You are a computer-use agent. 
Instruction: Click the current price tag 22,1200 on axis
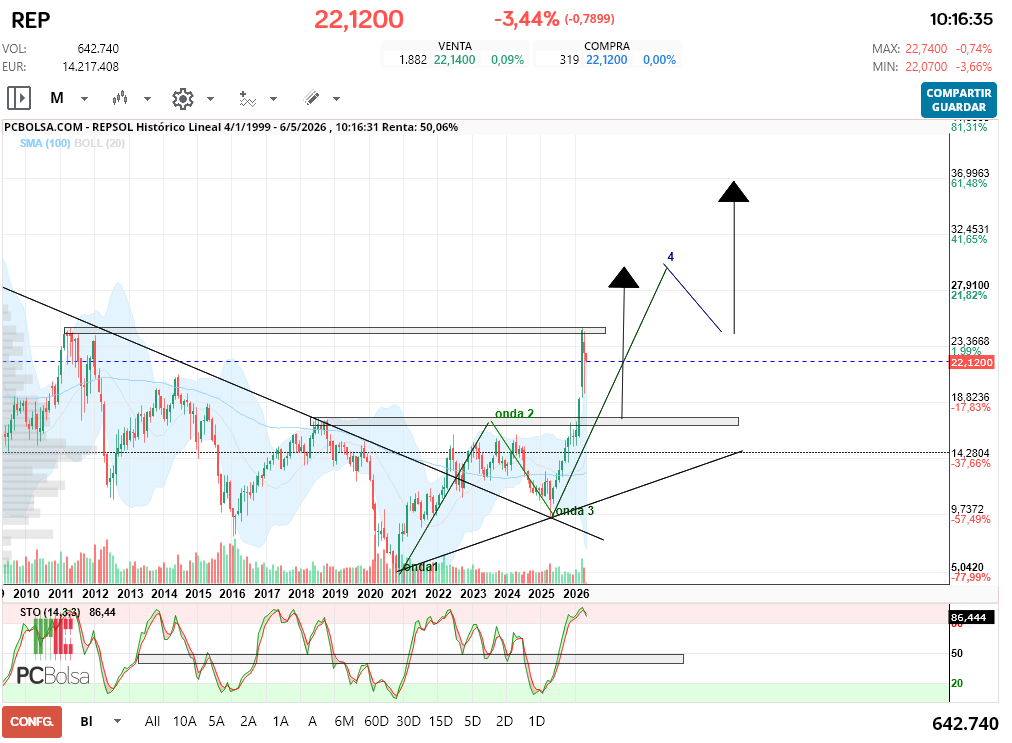[x=972, y=363]
